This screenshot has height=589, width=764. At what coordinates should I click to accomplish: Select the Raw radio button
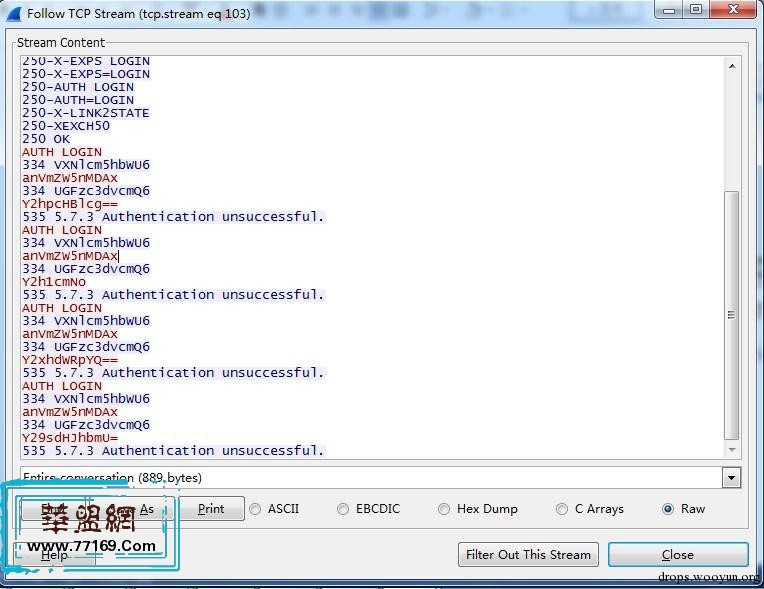click(x=668, y=509)
